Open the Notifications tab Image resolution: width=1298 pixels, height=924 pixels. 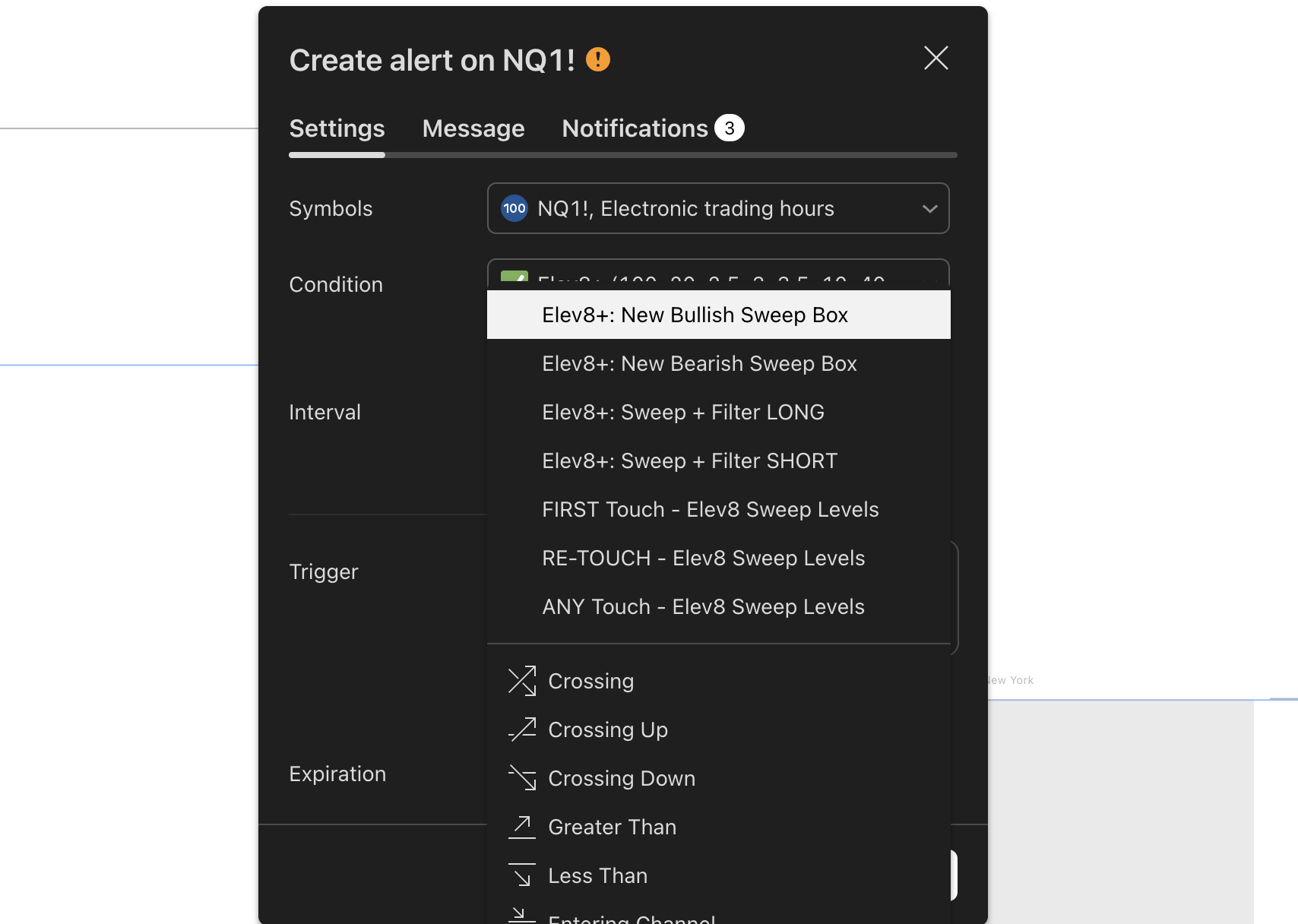[636, 128]
